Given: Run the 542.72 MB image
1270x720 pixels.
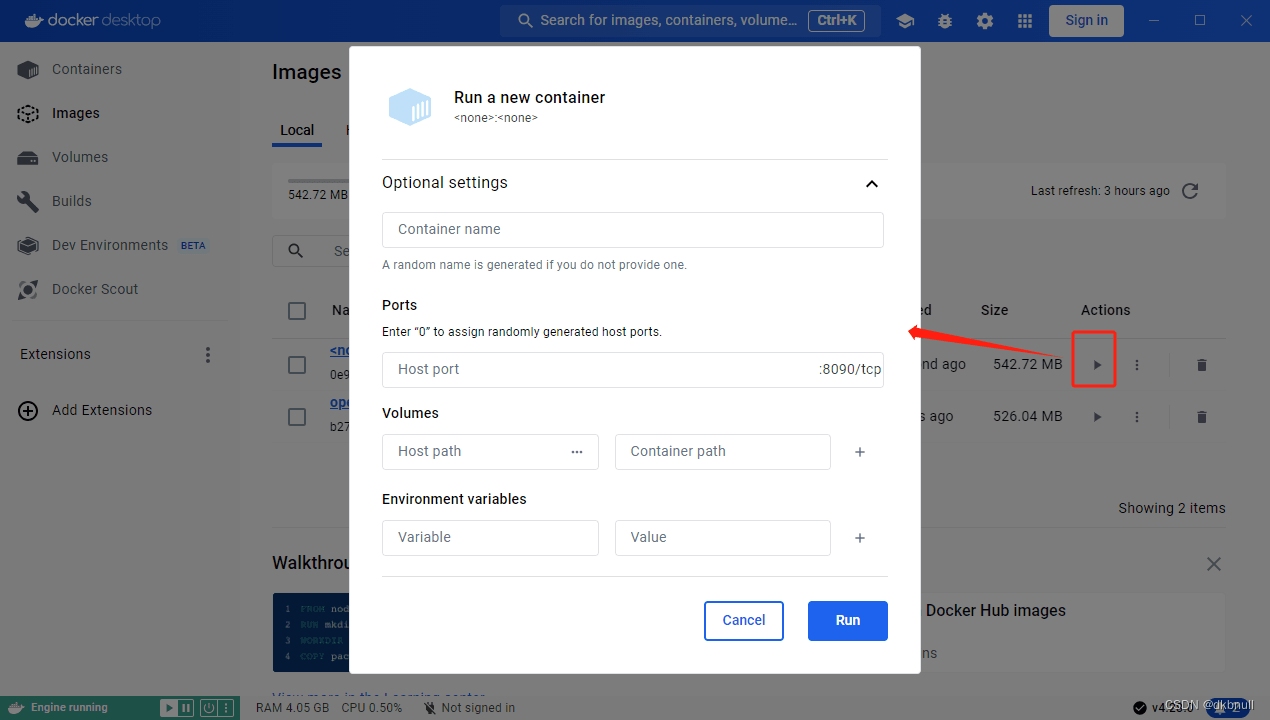Looking at the screenshot, I should pos(1097,365).
